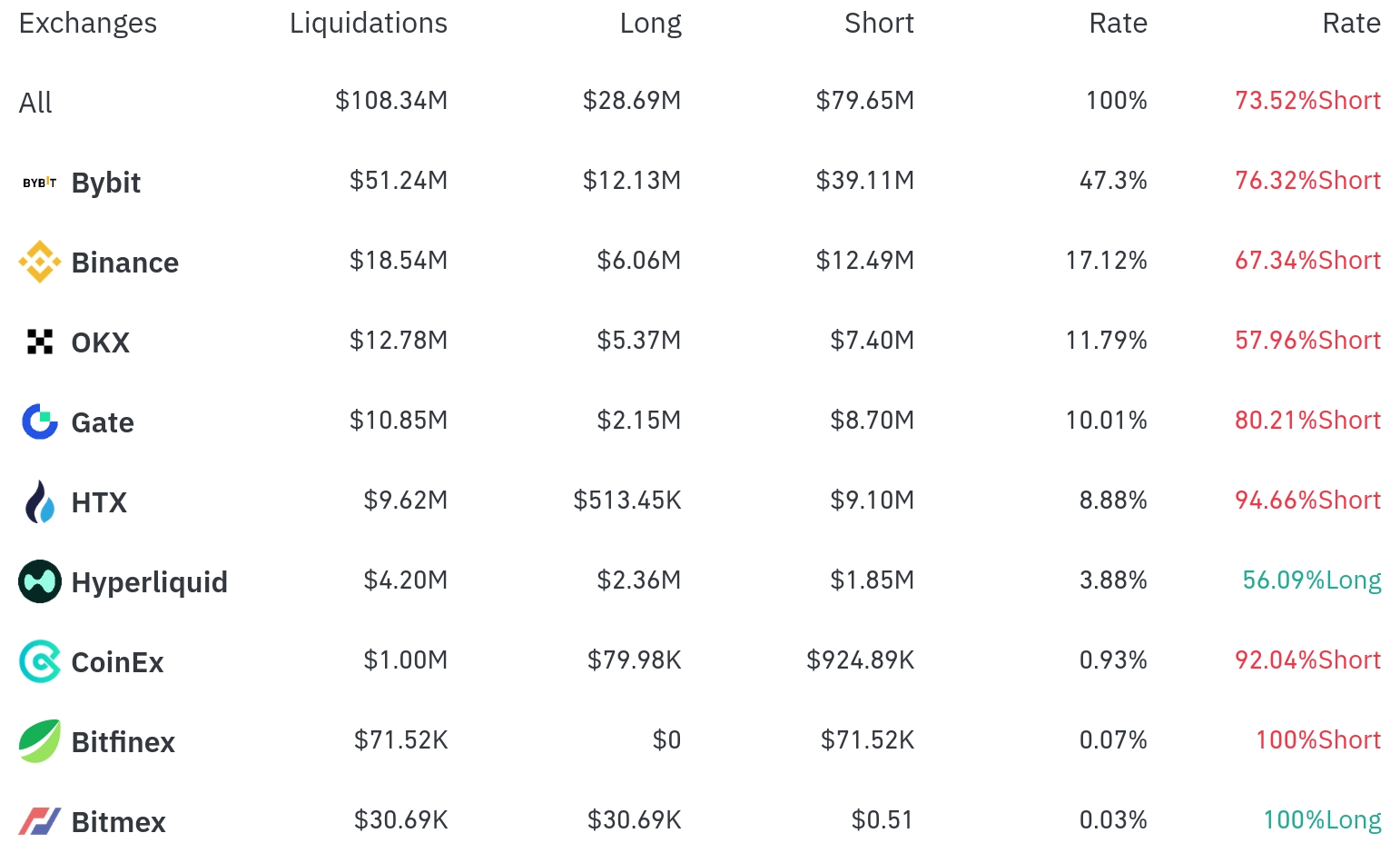This screenshot has height=843, width=1400.
Task: Sort by the Short column header
Action: pyautogui.click(x=878, y=23)
